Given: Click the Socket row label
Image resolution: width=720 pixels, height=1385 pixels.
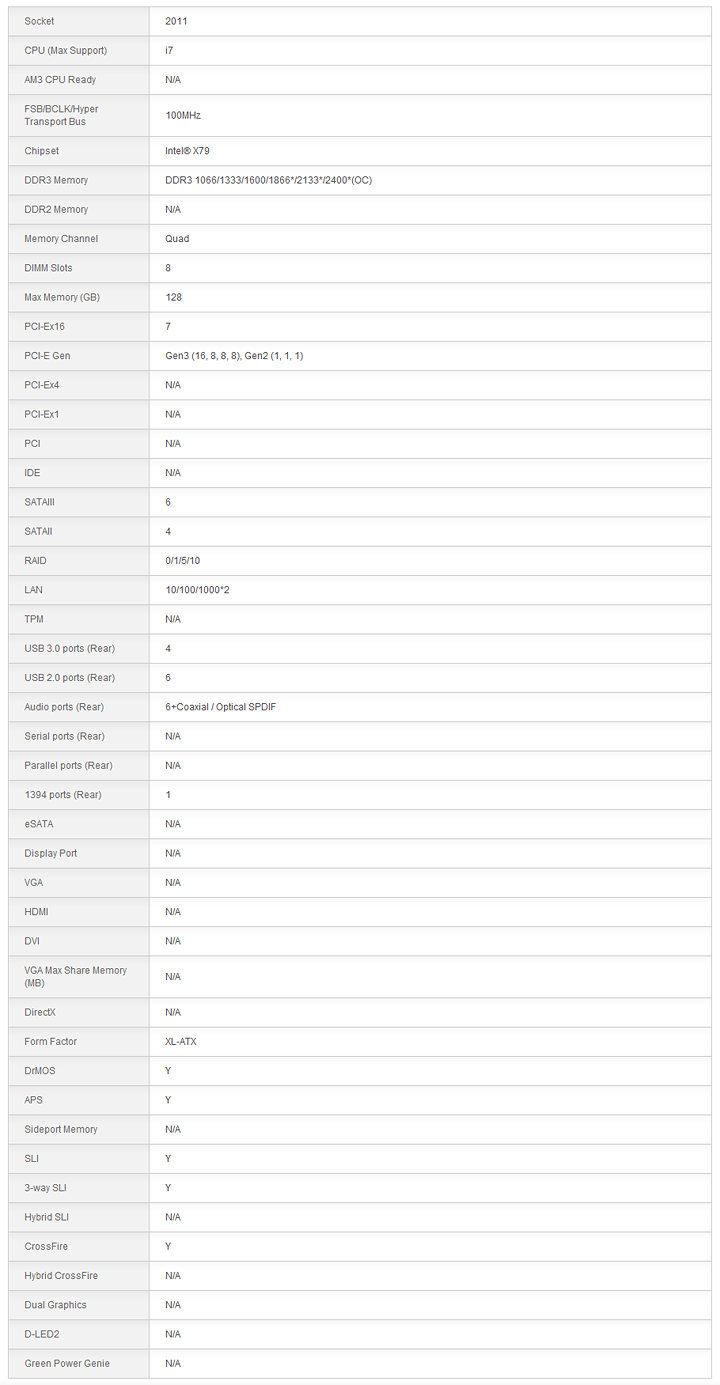Looking at the screenshot, I should coord(40,21).
